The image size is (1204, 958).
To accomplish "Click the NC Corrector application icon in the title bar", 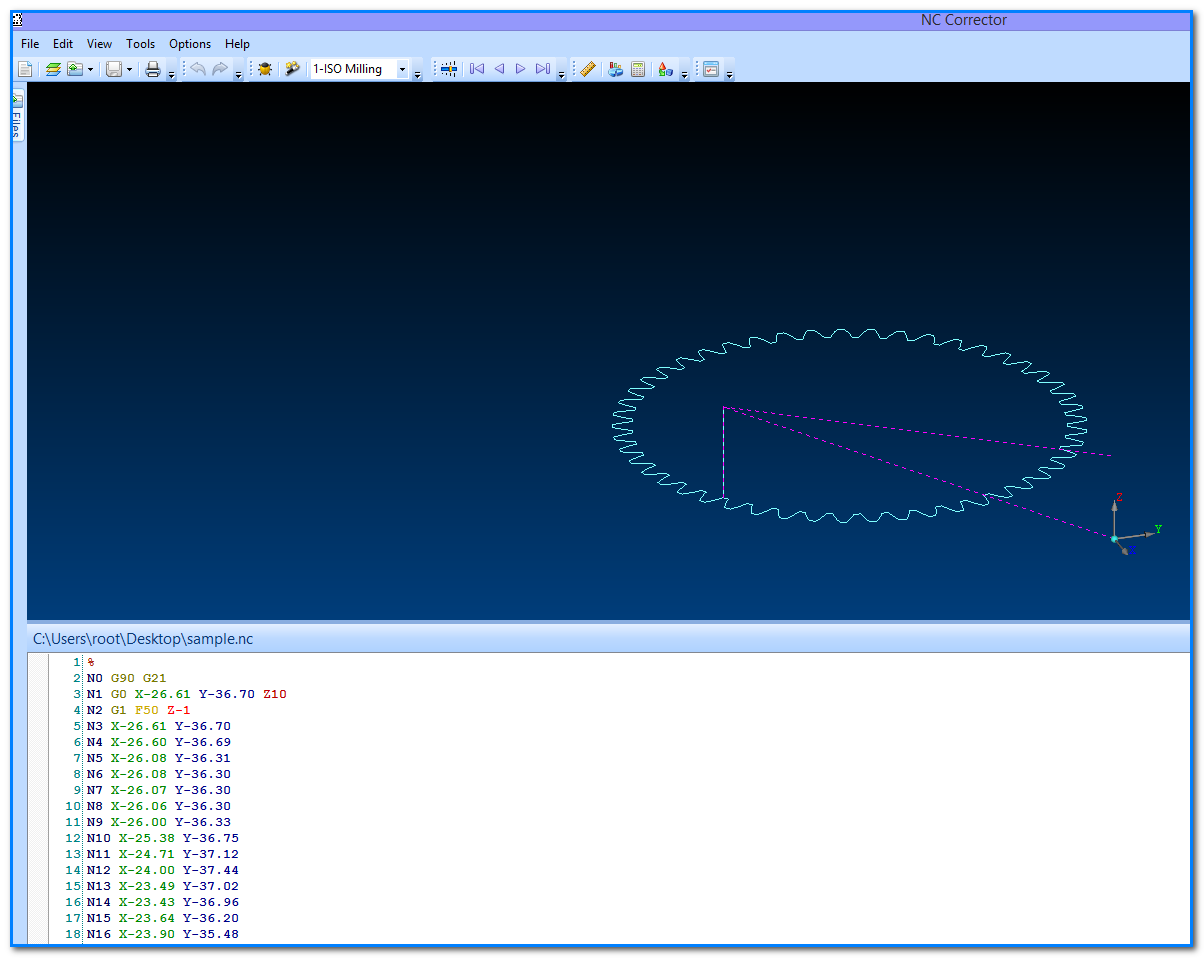I will click(18, 19).
